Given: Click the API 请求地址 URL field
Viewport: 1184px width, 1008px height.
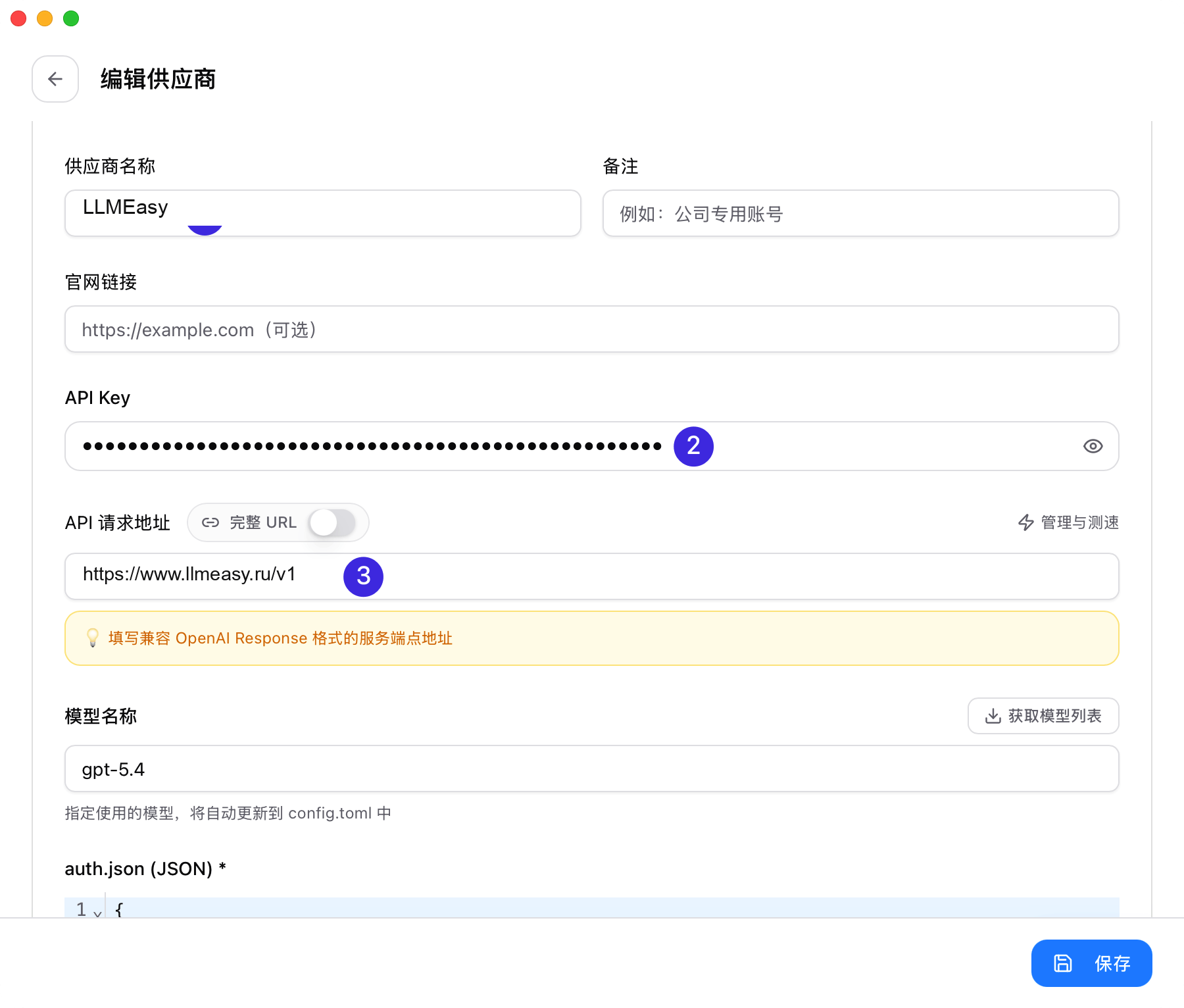Looking at the screenshot, I should [592, 576].
